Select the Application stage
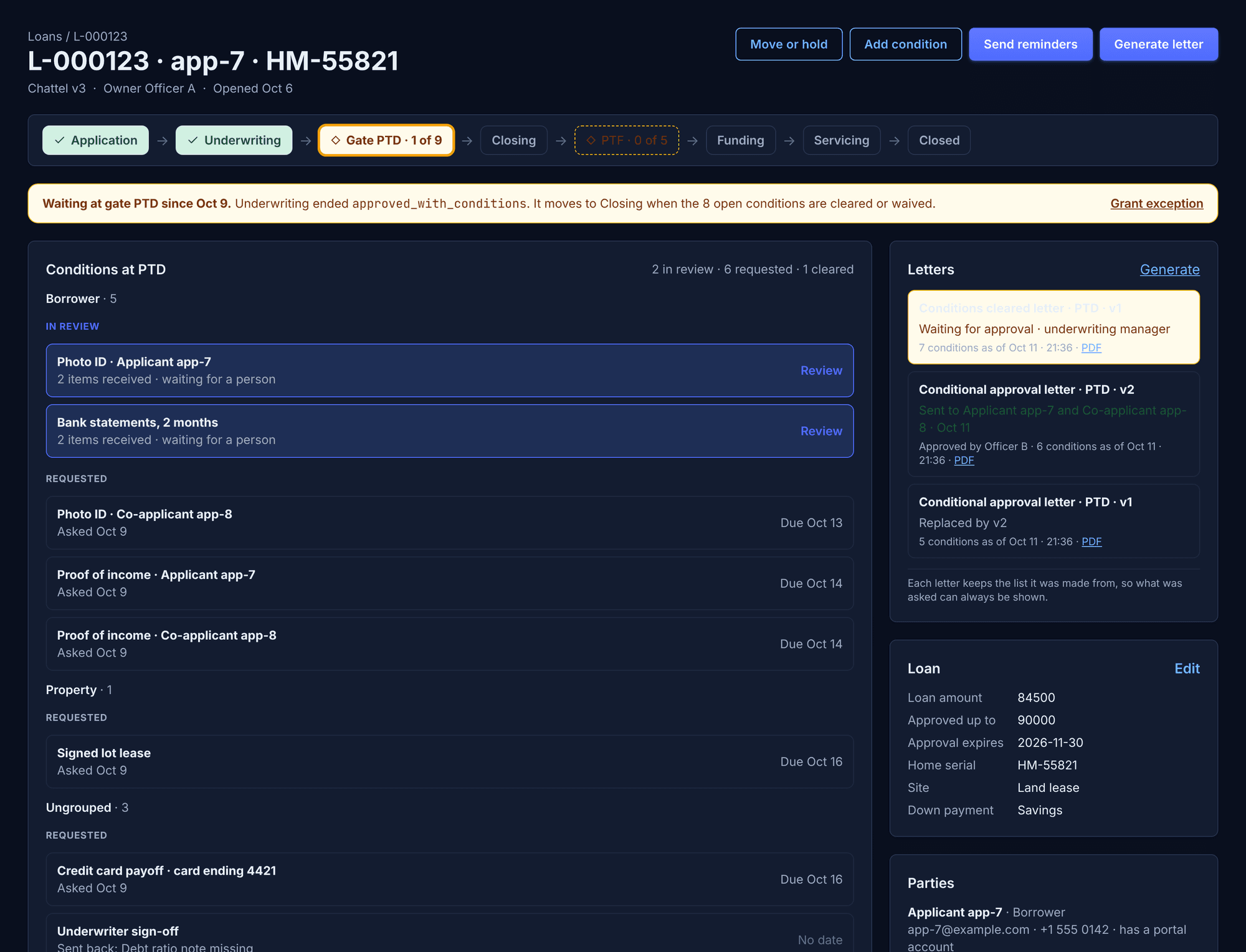 (95, 140)
